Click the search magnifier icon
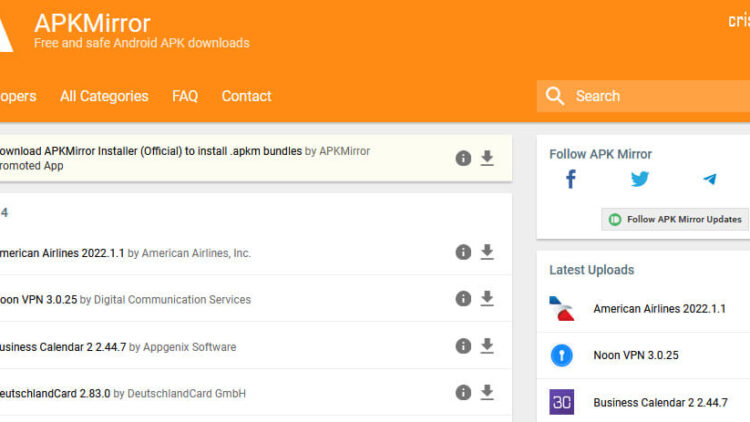750x422 pixels. (554, 96)
